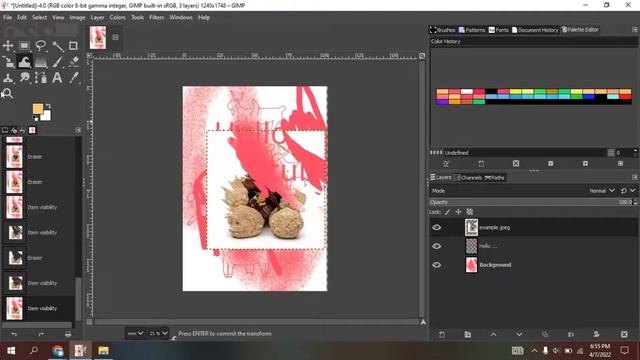Select the Eraser tool in toolbox
Viewport: 640px width, 360px height.
(73, 62)
